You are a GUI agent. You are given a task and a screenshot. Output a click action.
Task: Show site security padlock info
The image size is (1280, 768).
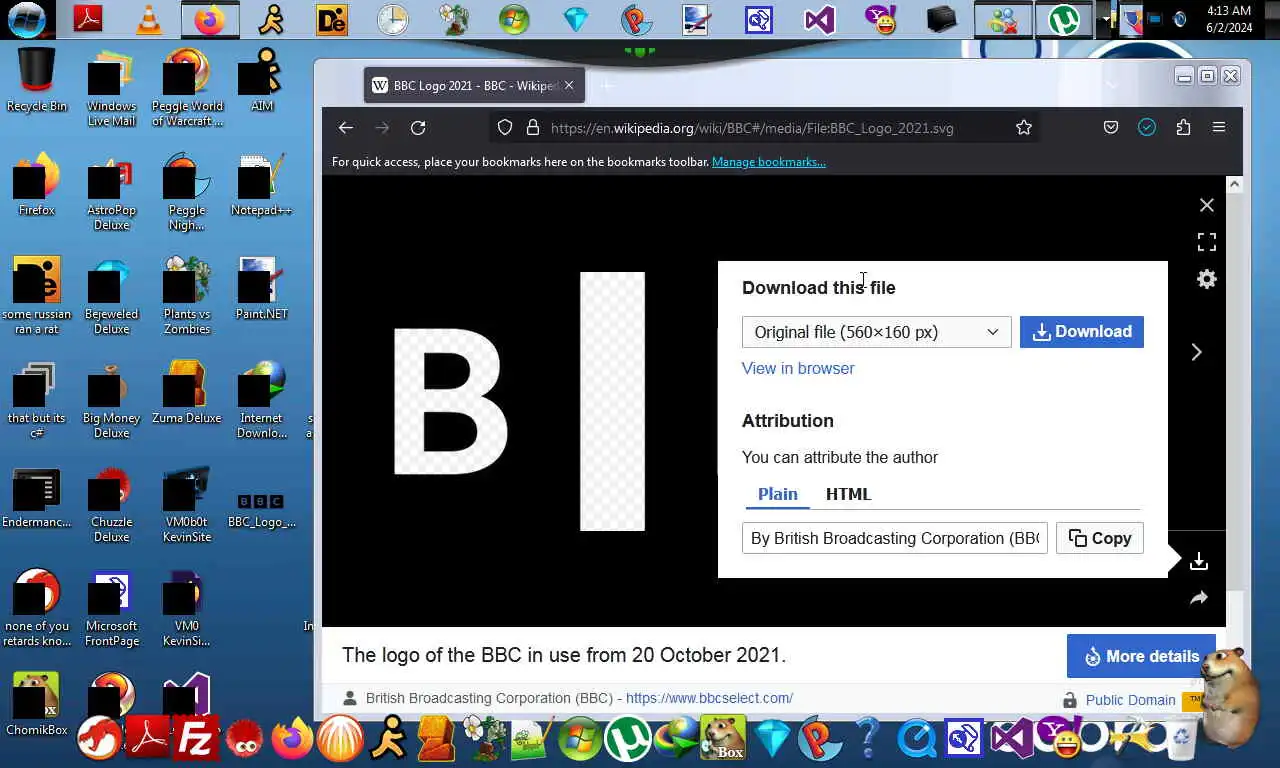pos(532,128)
